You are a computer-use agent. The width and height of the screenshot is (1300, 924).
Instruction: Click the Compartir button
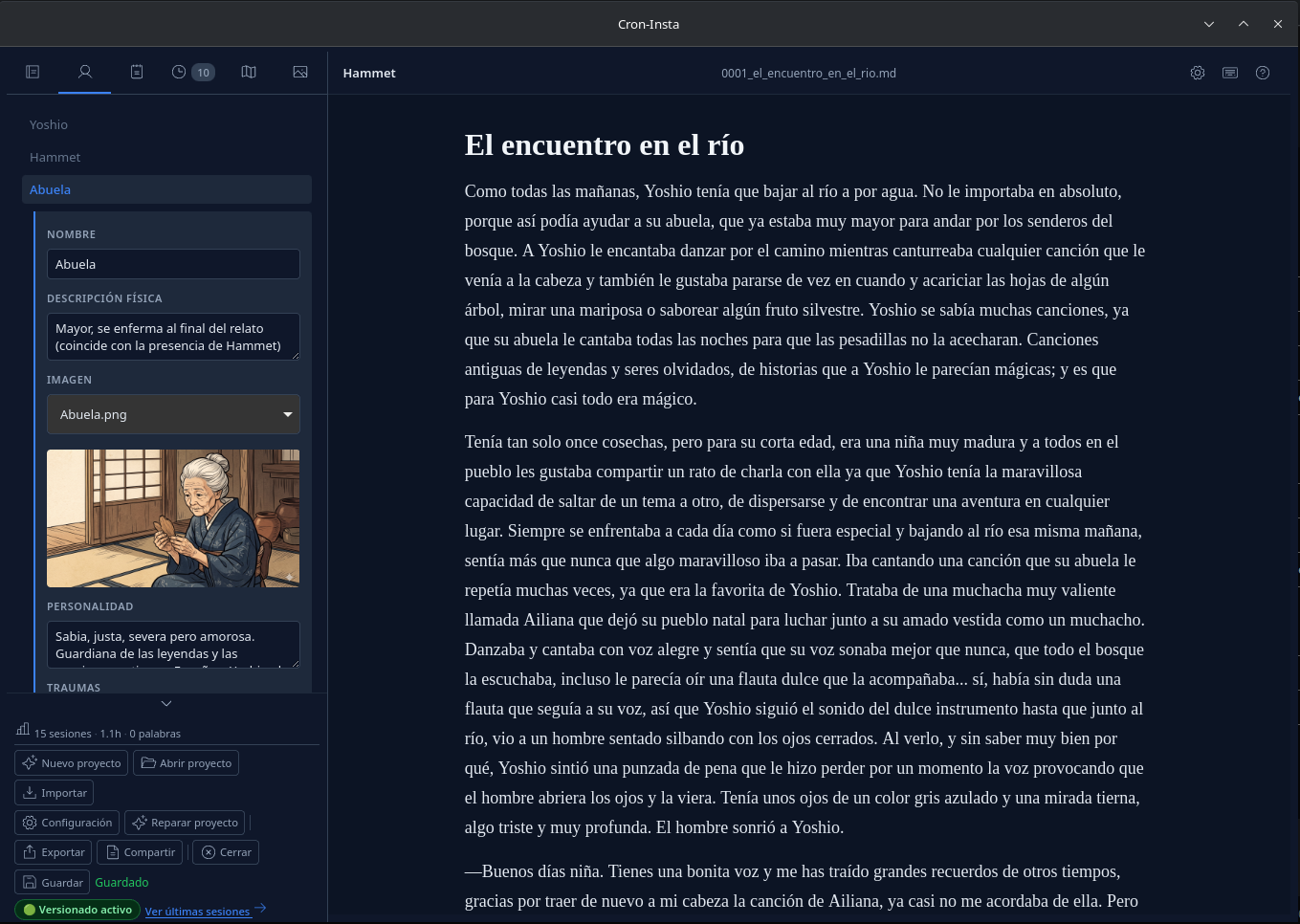pos(140,852)
